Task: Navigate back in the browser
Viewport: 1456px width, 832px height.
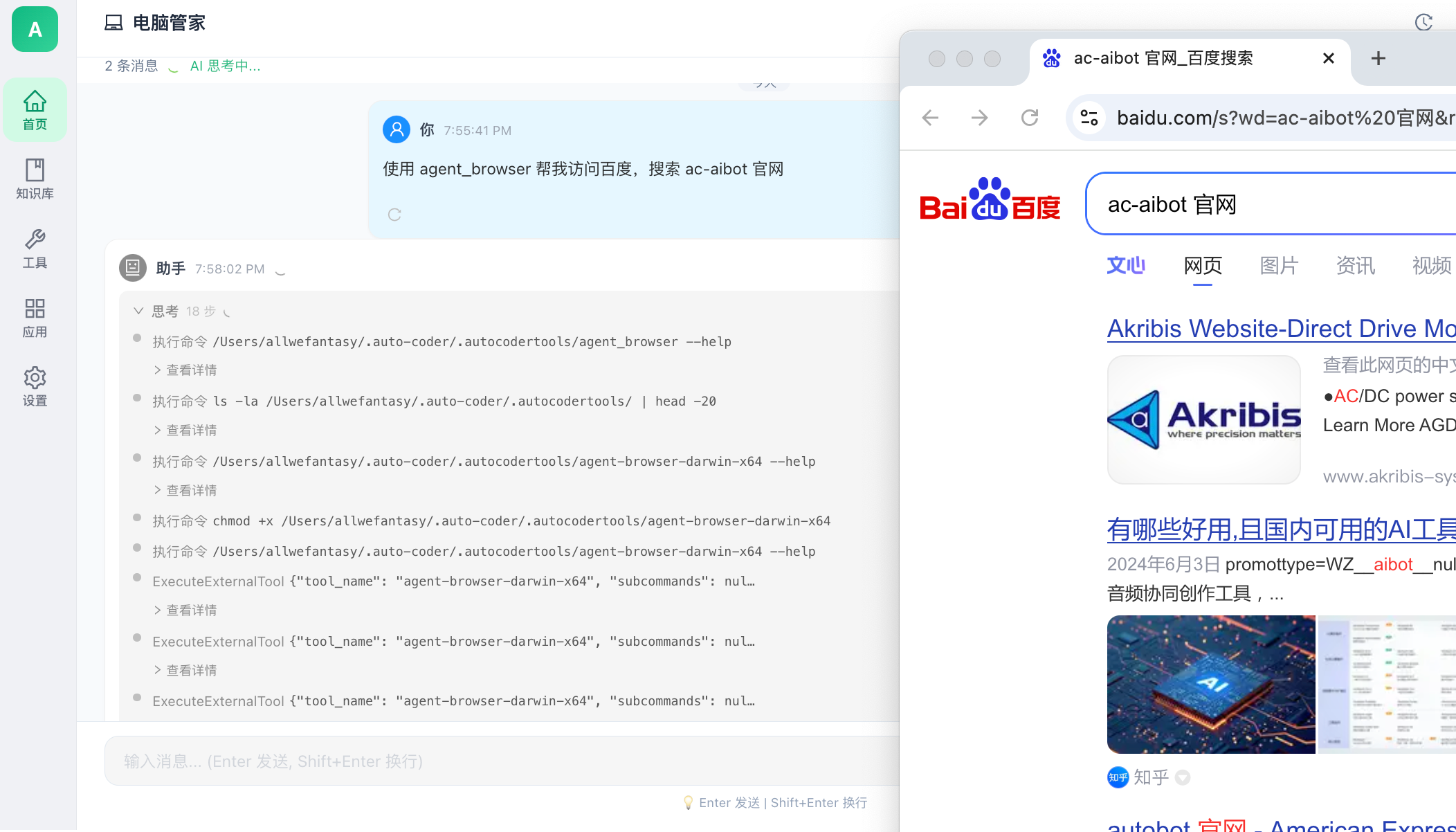Action: pos(929,118)
